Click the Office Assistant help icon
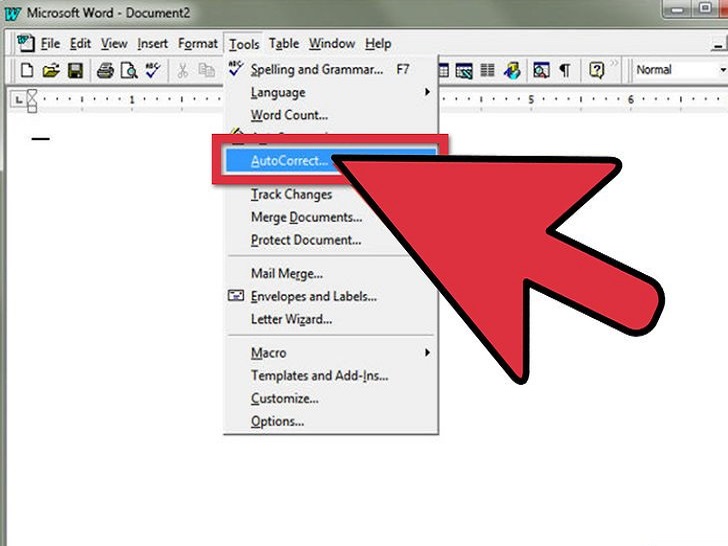 596,71
